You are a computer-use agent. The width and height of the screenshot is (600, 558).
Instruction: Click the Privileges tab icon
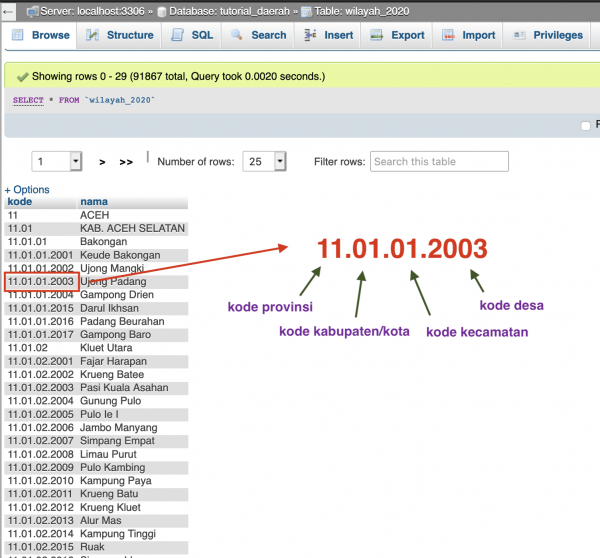[x=519, y=35]
